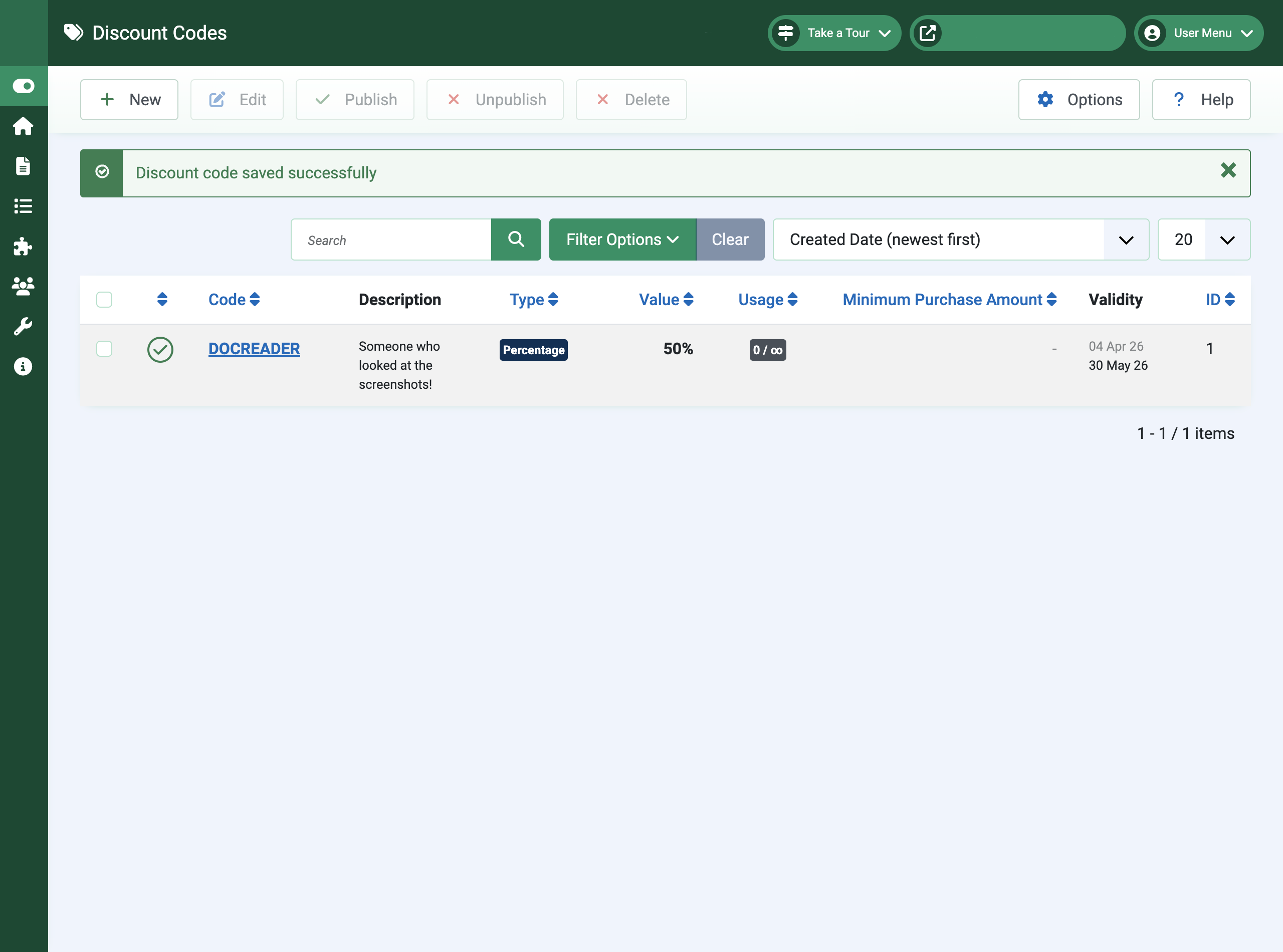
Task: Open the Home dashboard from sidebar
Action: tap(24, 126)
